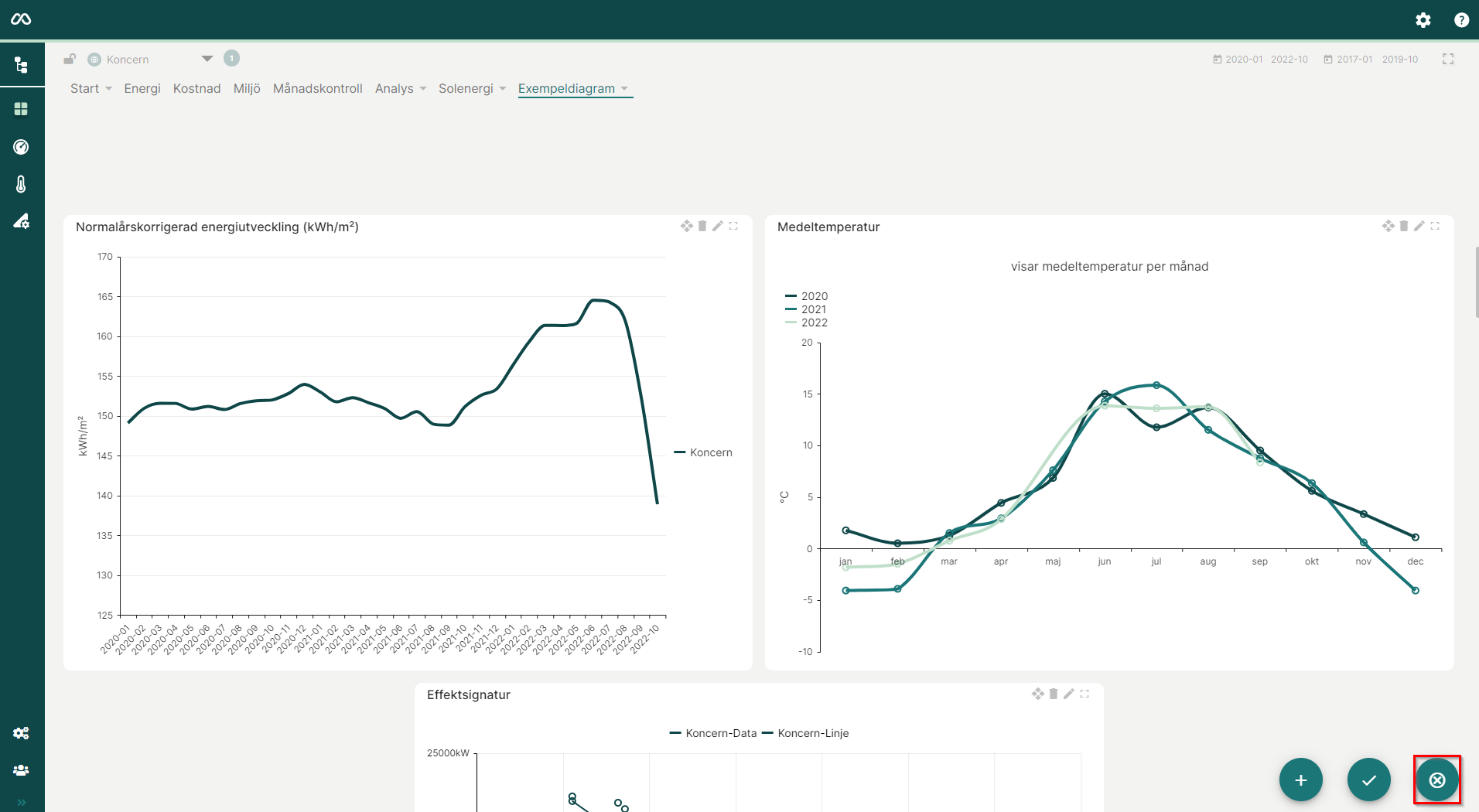The height and width of the screenshot is (812, 1479).
Task: Open the calendar icon before 2020-01
Action: pos(1217,60)
